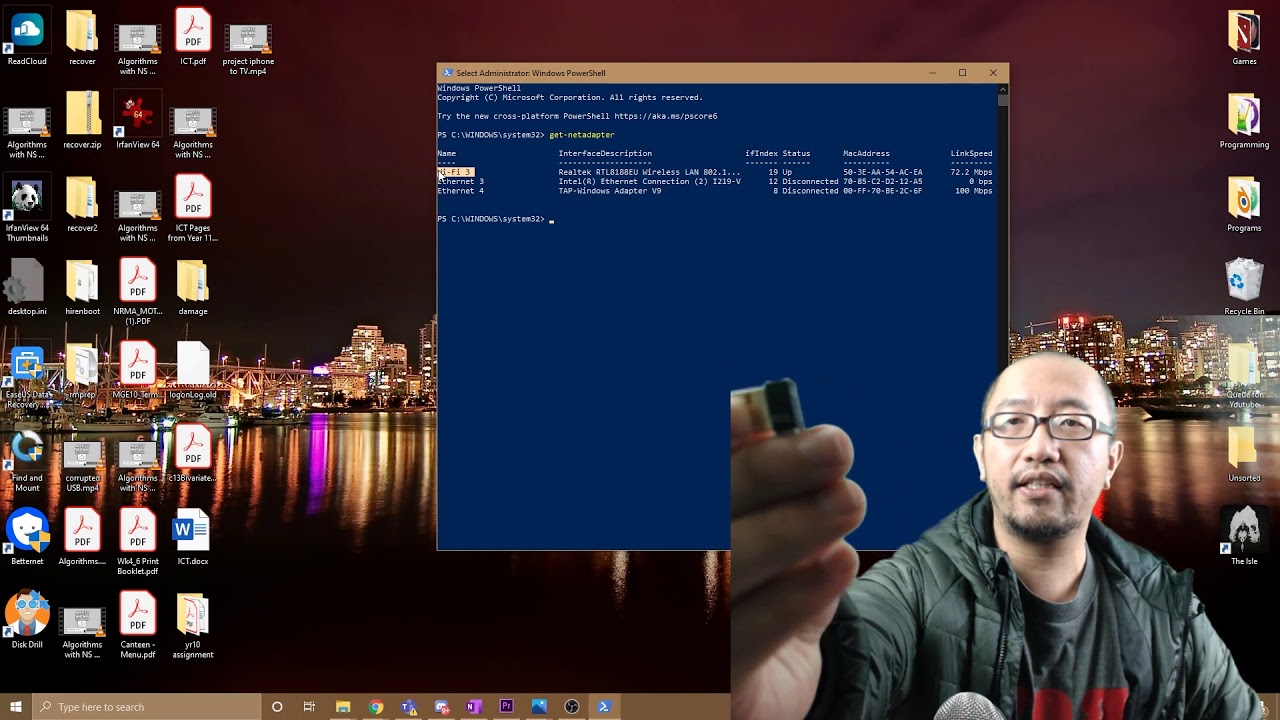Click the '72.2 Mbps' link speed value
Image resolution: width=1280 pixels, height=720 pixels.
(x=972, y=172)
